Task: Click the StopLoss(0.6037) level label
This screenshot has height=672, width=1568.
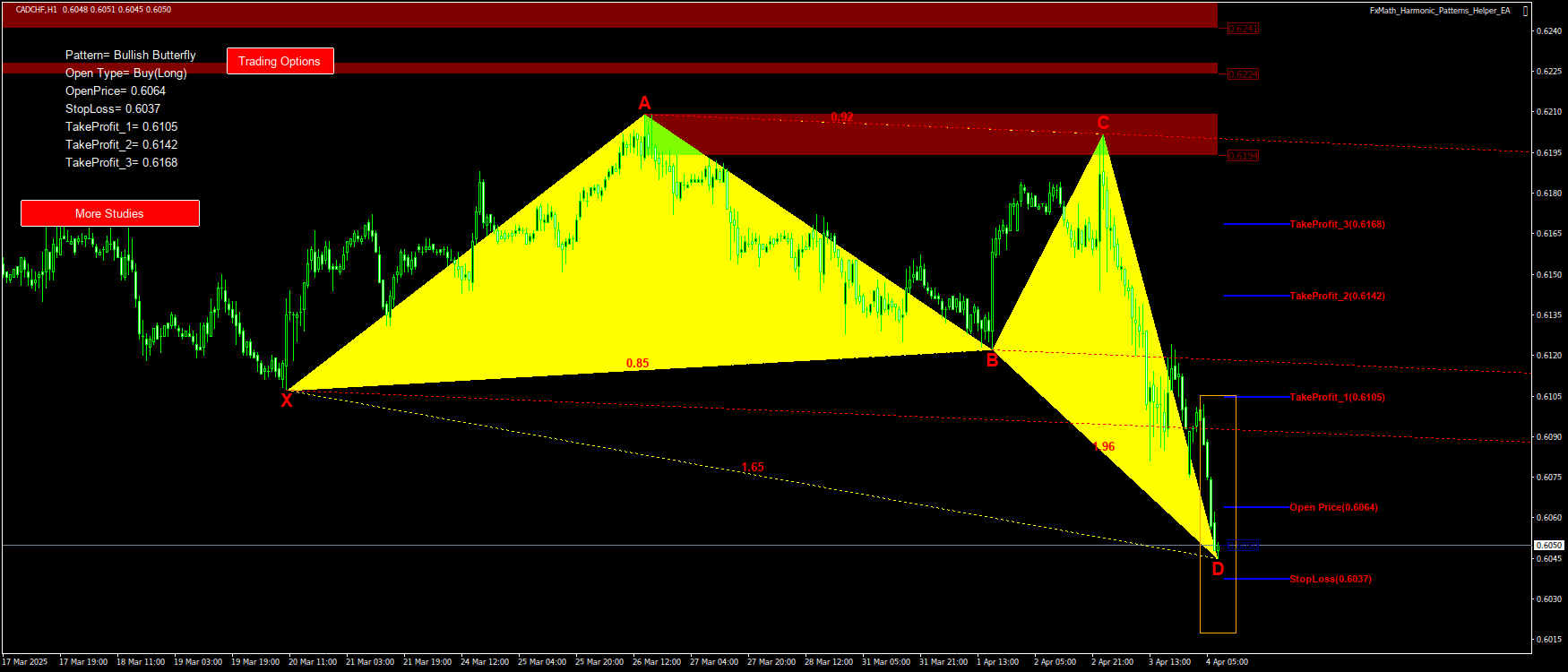Action: click(x=1330, y=579)
